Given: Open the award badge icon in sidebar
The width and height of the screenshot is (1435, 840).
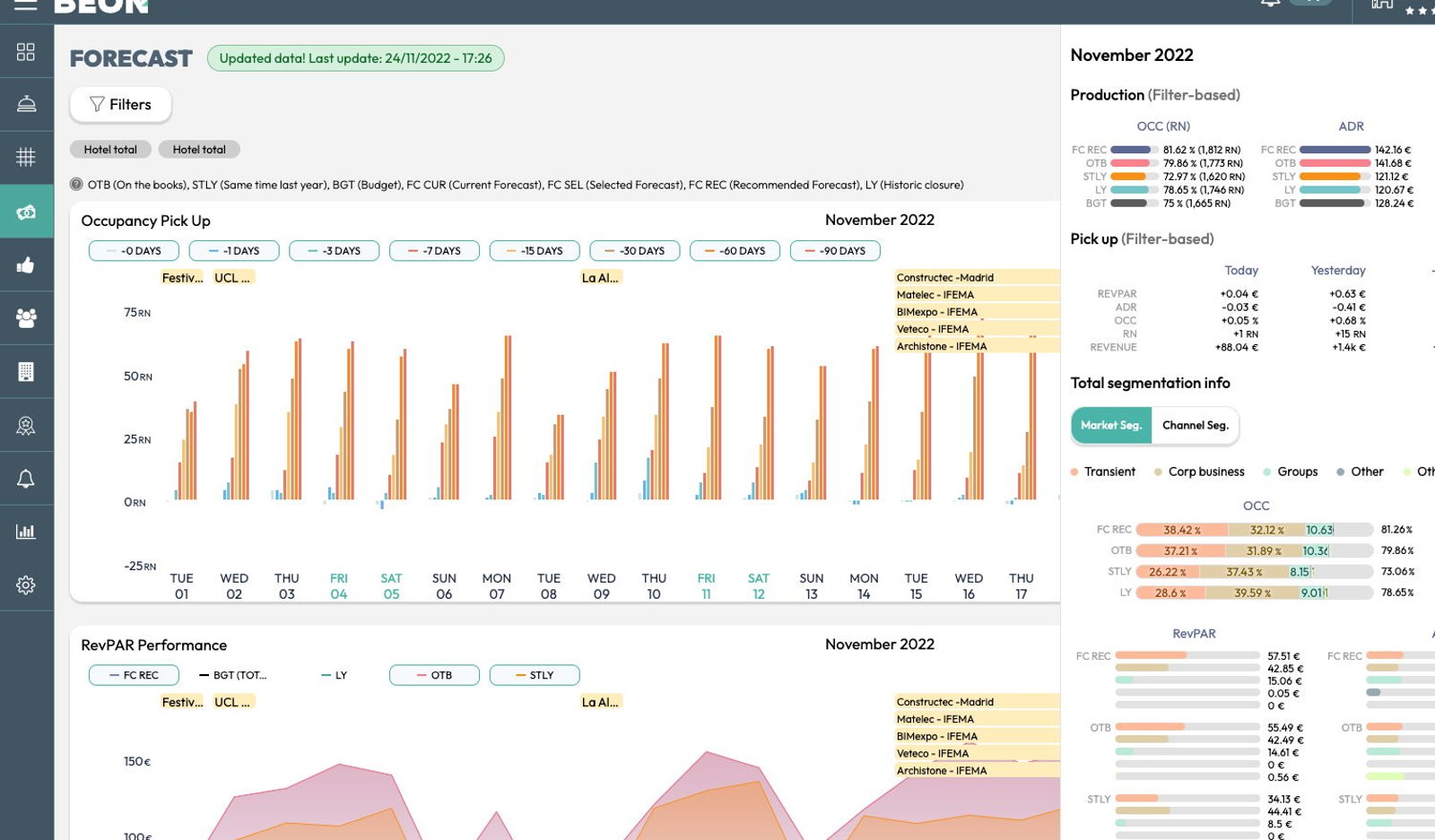Looking at the screenshot, I should pos(26,425).
